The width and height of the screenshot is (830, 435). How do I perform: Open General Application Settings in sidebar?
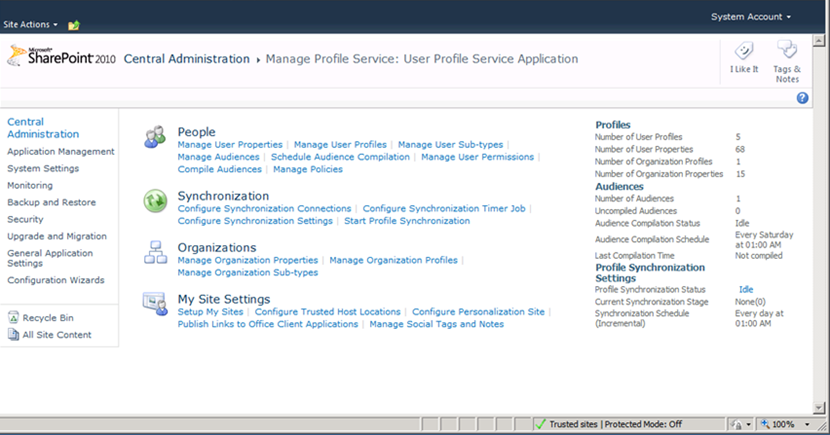point(50,258)
